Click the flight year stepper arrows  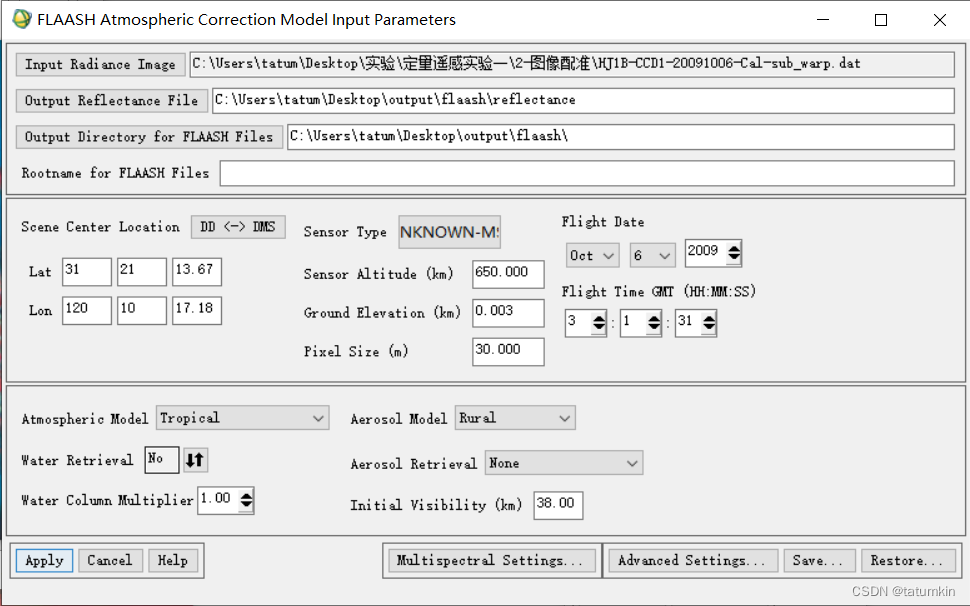(734, 252)
